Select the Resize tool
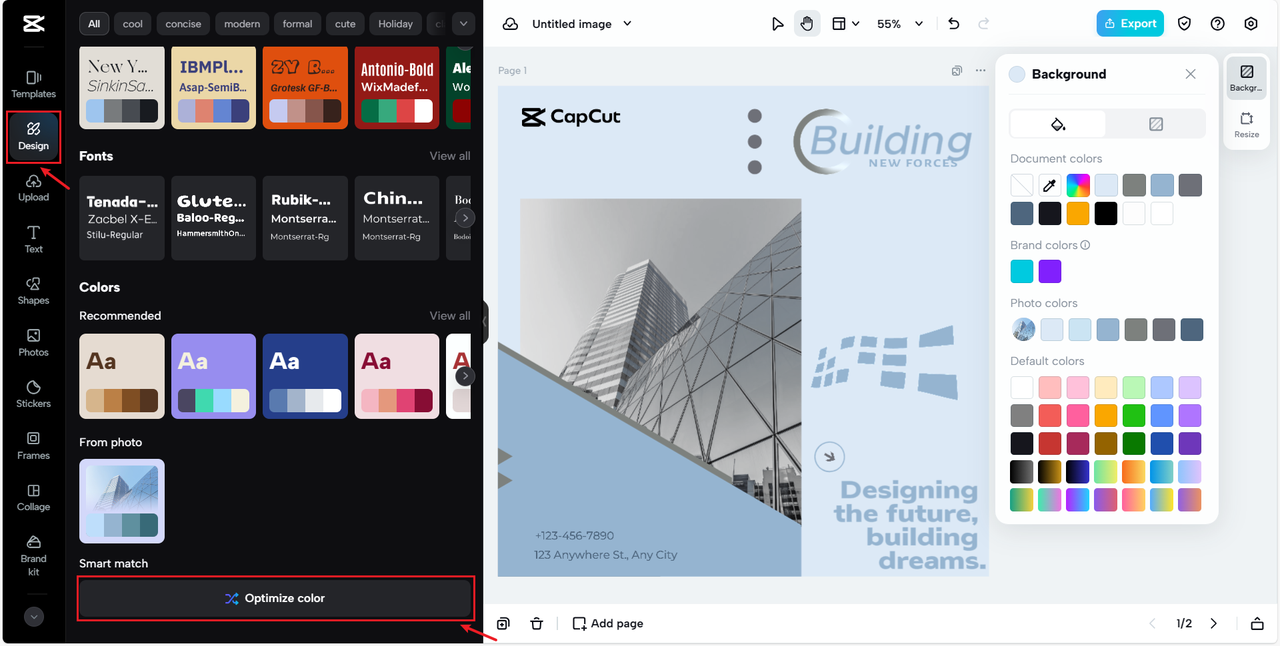The image size is (1280, 646). point(1247,125)
